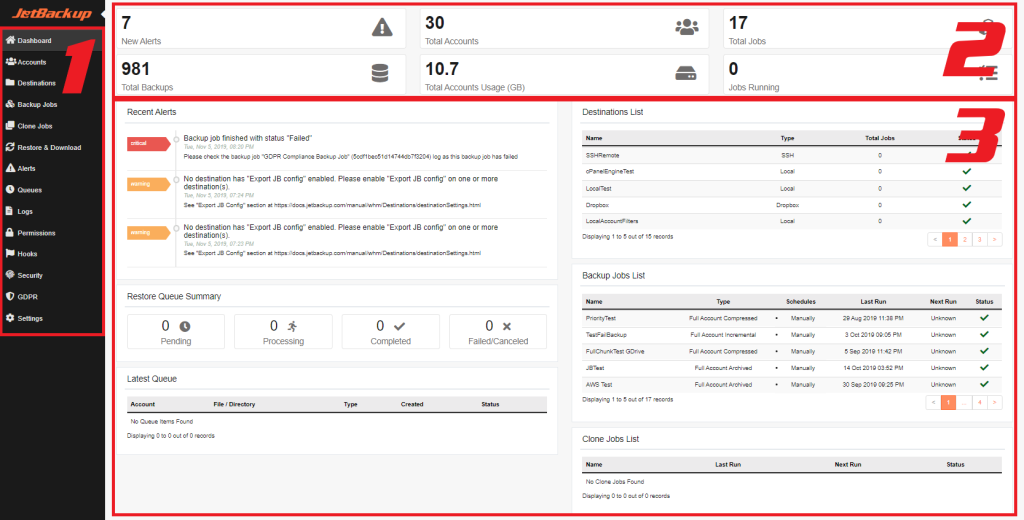Click the JetBackup logo
The image size is (1024, 520).
click(52, 13)
